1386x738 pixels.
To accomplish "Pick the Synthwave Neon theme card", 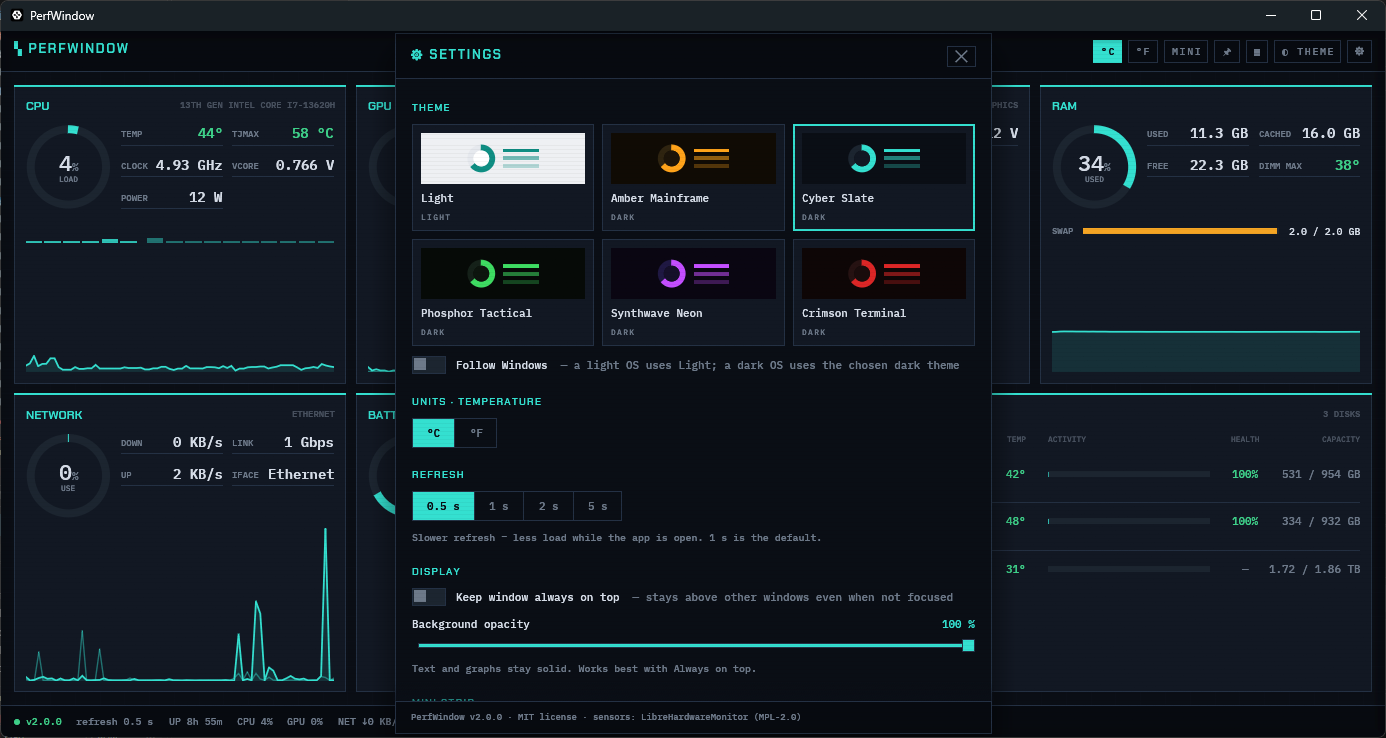I will (693, 292).
